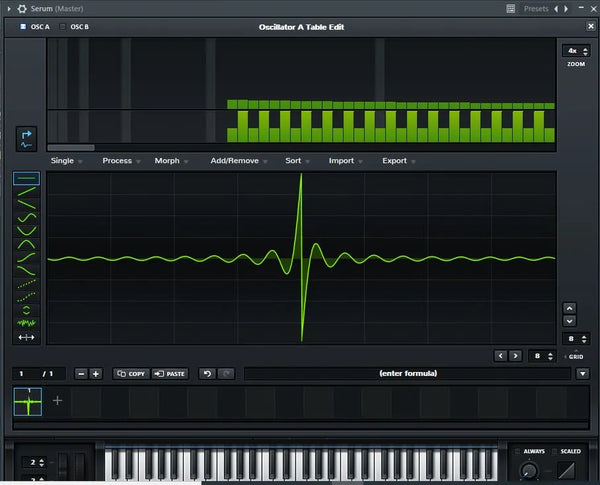Image resolution: width=600 pixels, height=485 pixels.
Task: Click the horizontal double-arrow tool icon
Action: click(x=27, y=338)
